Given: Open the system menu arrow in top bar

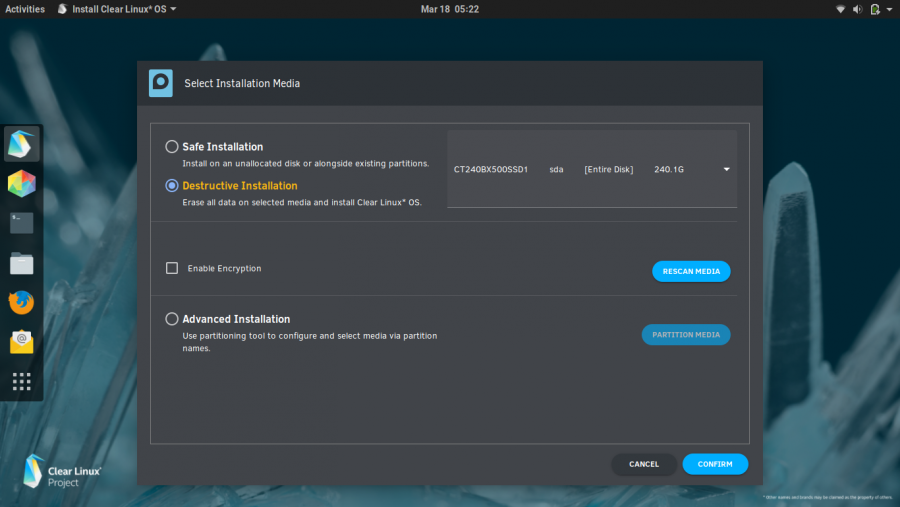Looking at the screenshot, I should click(890, 9).
